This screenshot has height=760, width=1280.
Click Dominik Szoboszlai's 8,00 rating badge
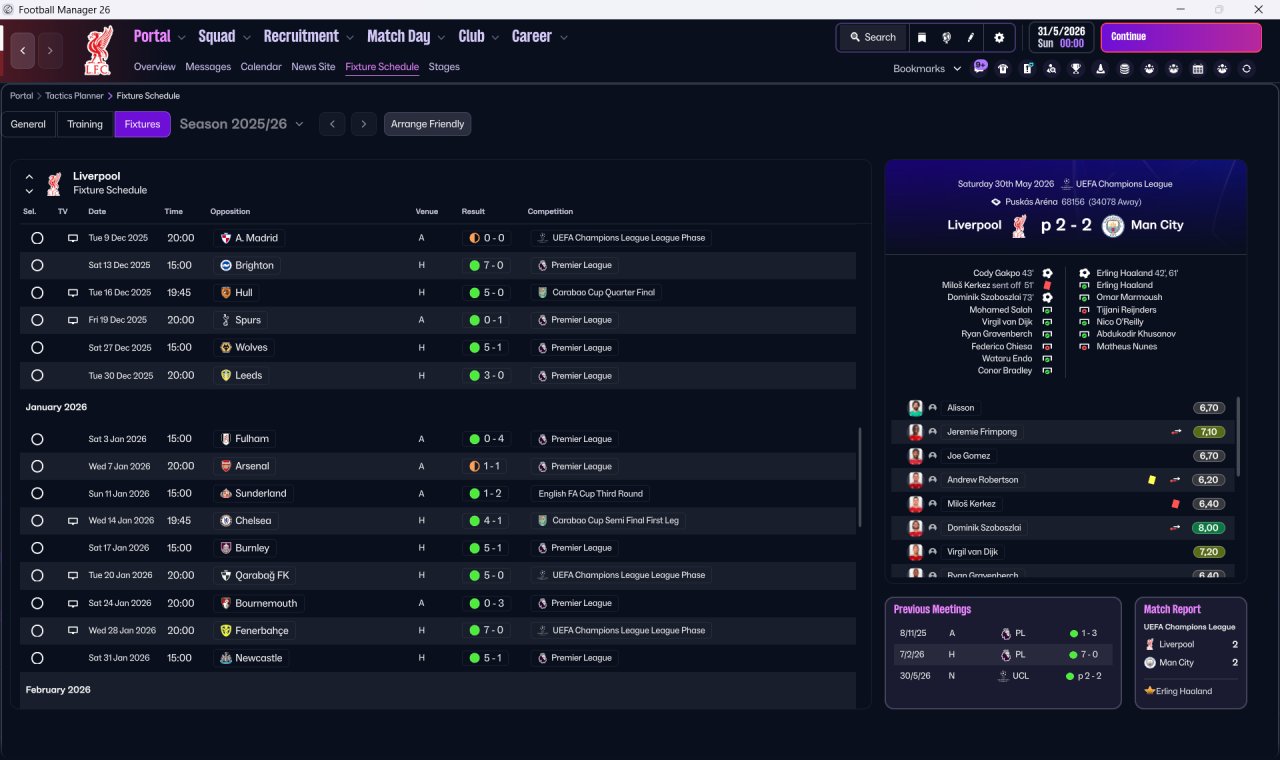(1209, 528)
